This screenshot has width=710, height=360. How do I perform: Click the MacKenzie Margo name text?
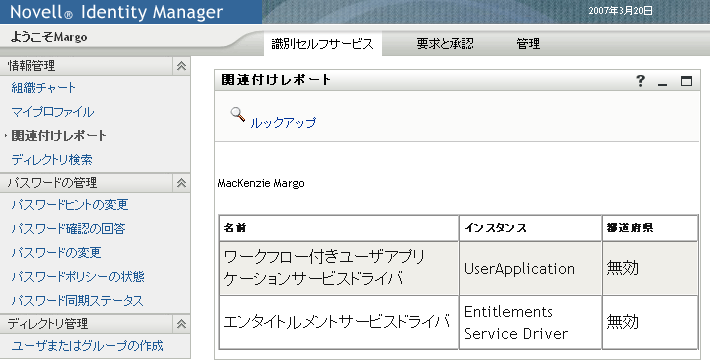[x=261, y=183]
